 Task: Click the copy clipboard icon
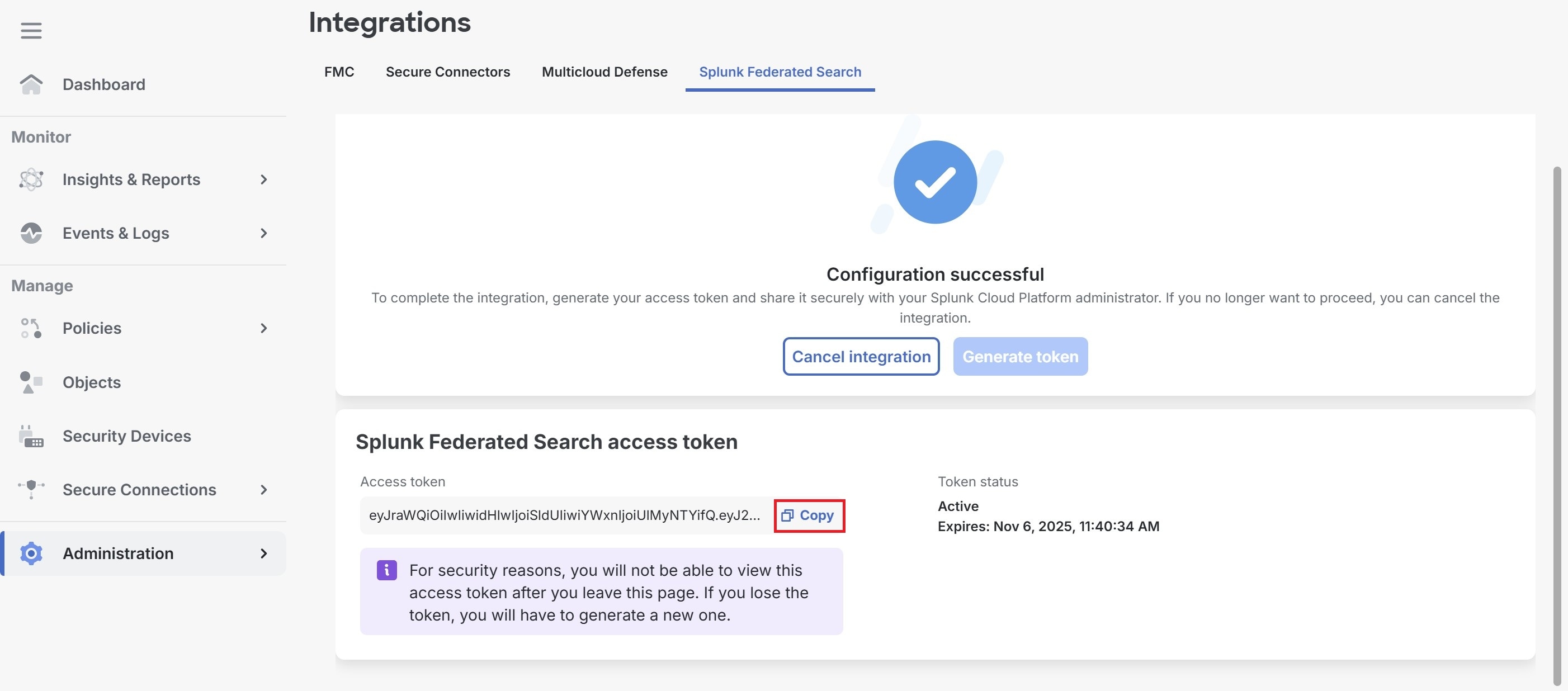pyautogui.click(x=787, y=515)
